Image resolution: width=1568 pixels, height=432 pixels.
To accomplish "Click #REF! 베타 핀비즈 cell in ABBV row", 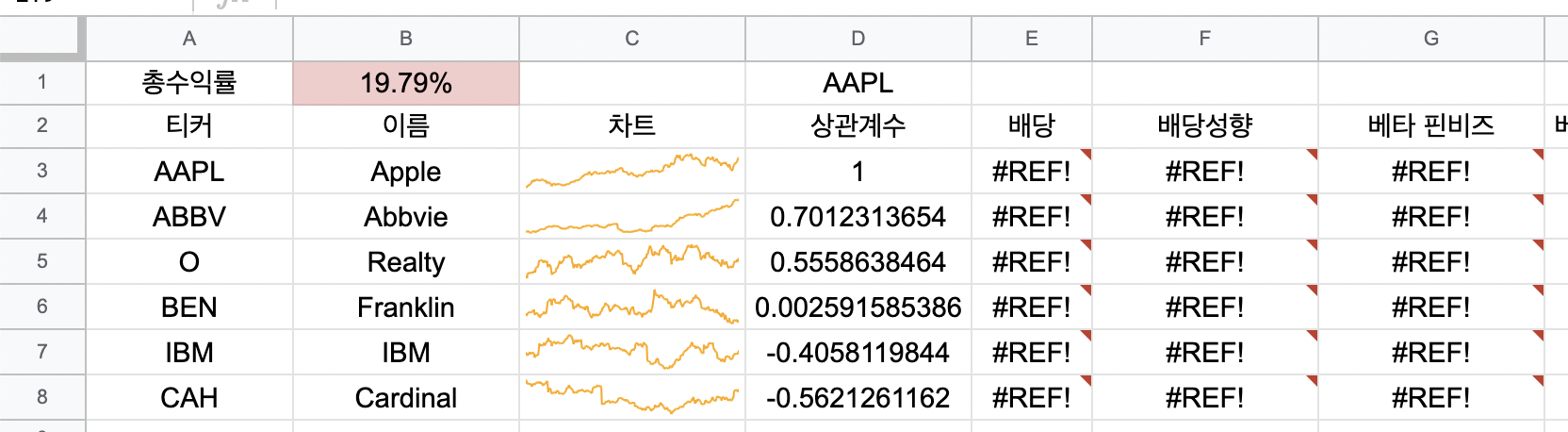I will pyautogui.click(x=1431, y=216).
